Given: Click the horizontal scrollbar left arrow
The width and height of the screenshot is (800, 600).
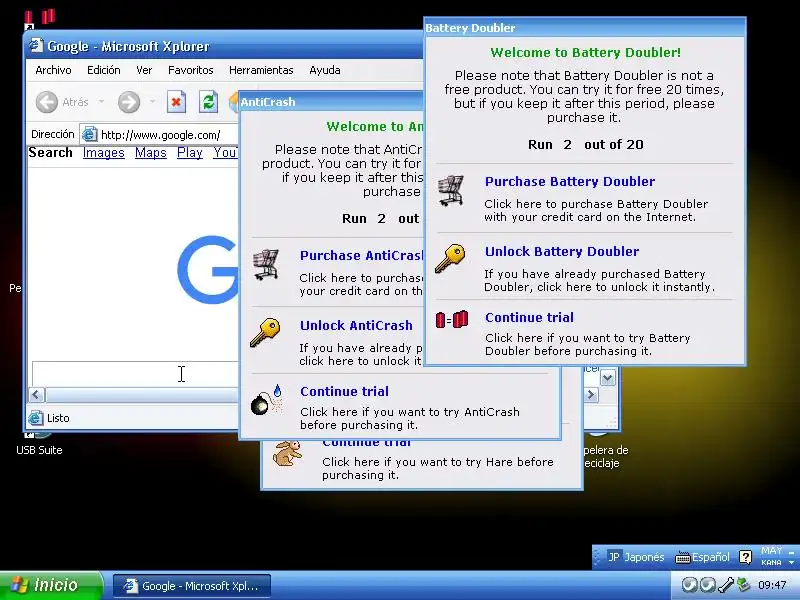Looking at the screenshot, I should point(37,394).
